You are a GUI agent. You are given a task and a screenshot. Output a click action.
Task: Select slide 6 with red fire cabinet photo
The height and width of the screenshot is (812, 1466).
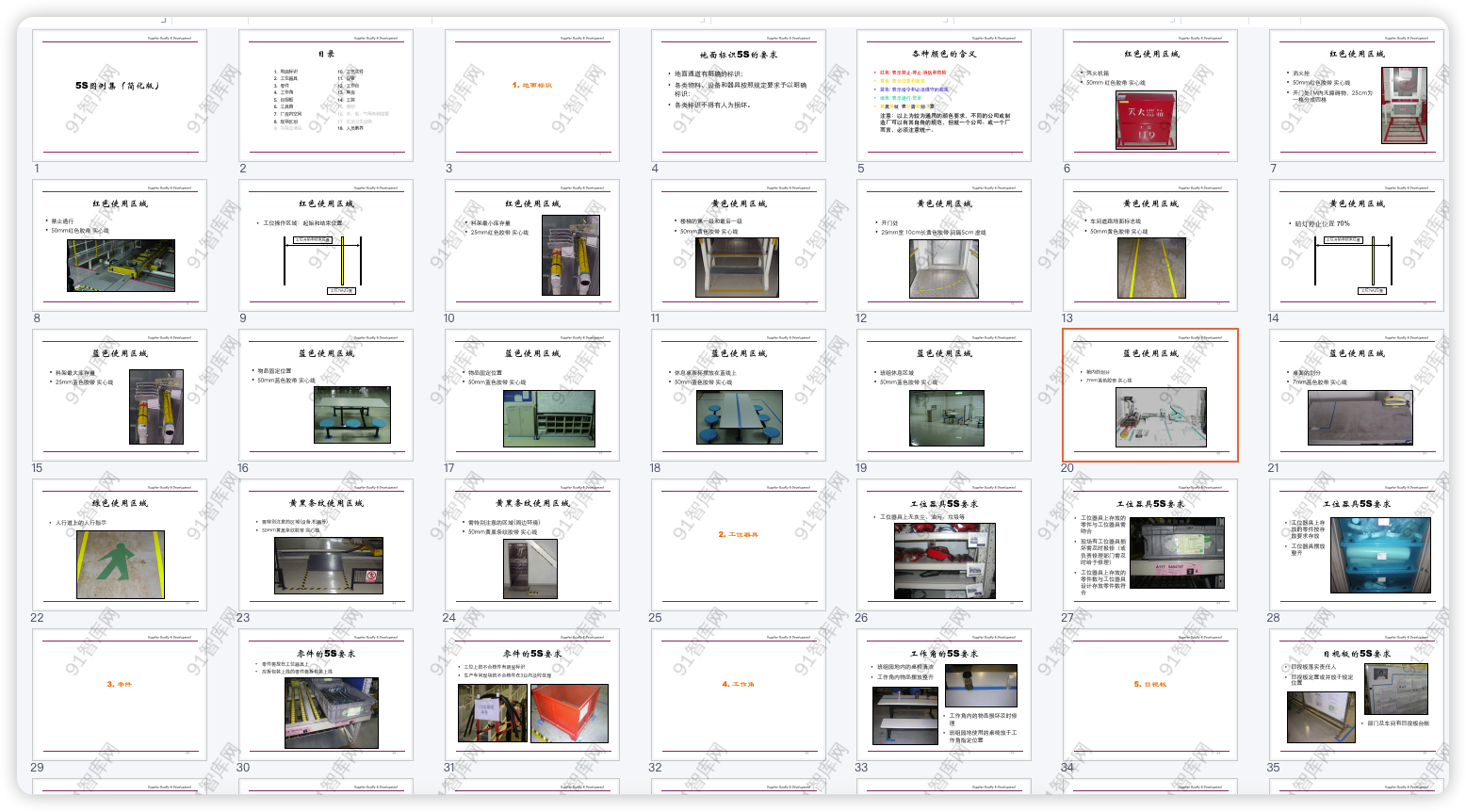tap(1150, 95)
